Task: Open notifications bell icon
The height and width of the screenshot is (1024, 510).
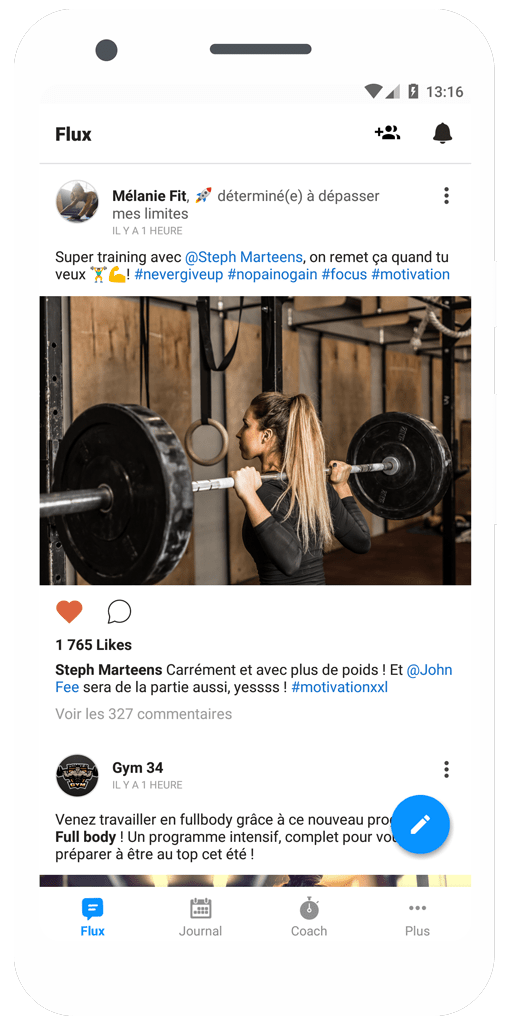Action: coord(443,133)
